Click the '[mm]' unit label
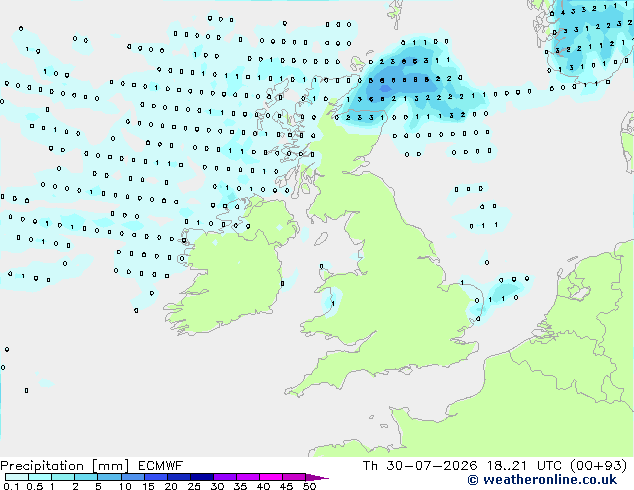This screenshot has height=490, width=634. click(x=111, y=466)
